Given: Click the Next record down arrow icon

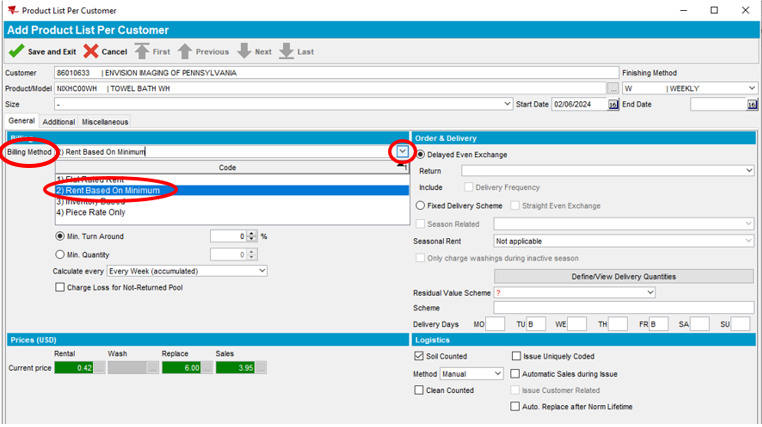Looking at the screenshot, I should click(244, 51).
